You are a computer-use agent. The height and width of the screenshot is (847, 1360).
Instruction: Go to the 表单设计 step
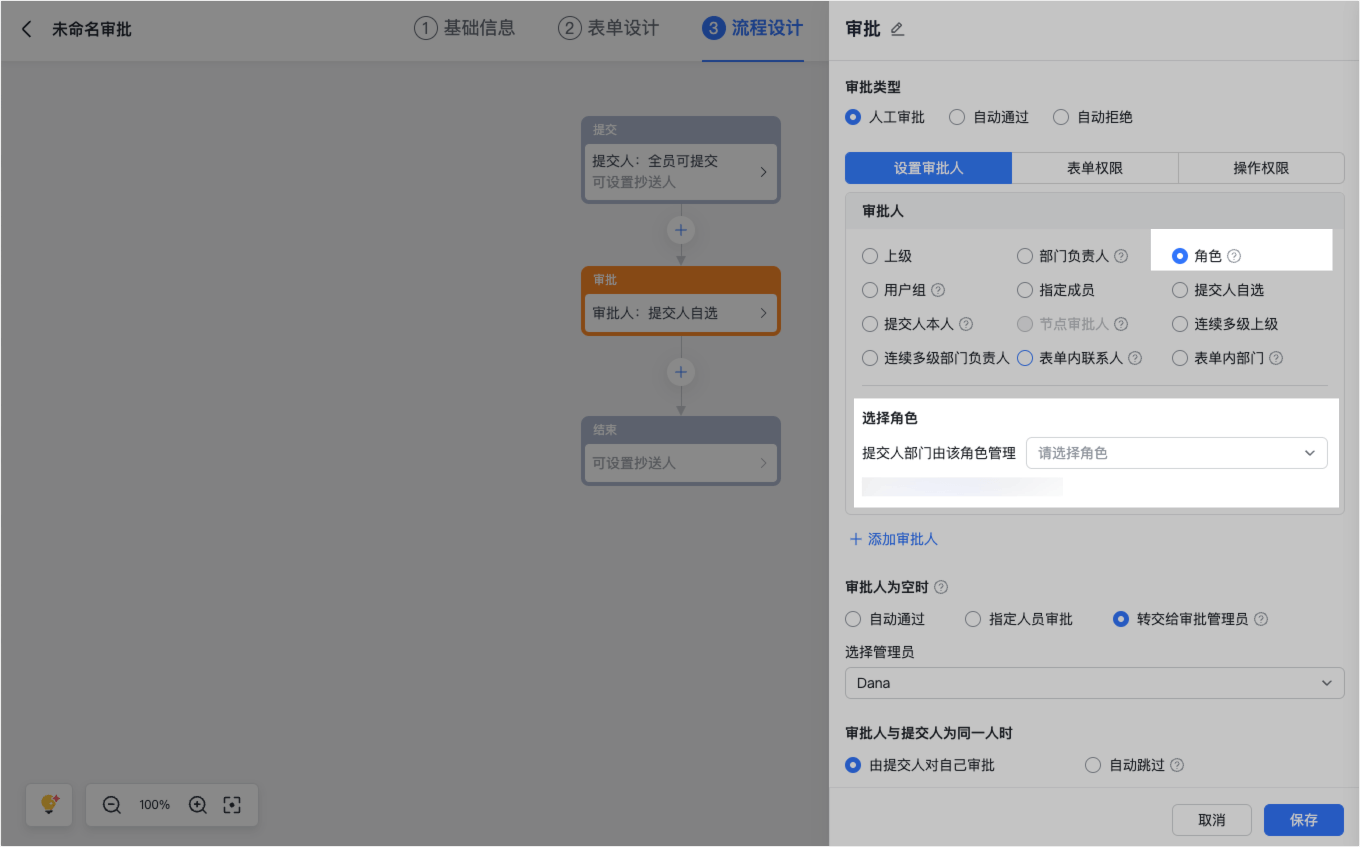[x=608, y=28]
